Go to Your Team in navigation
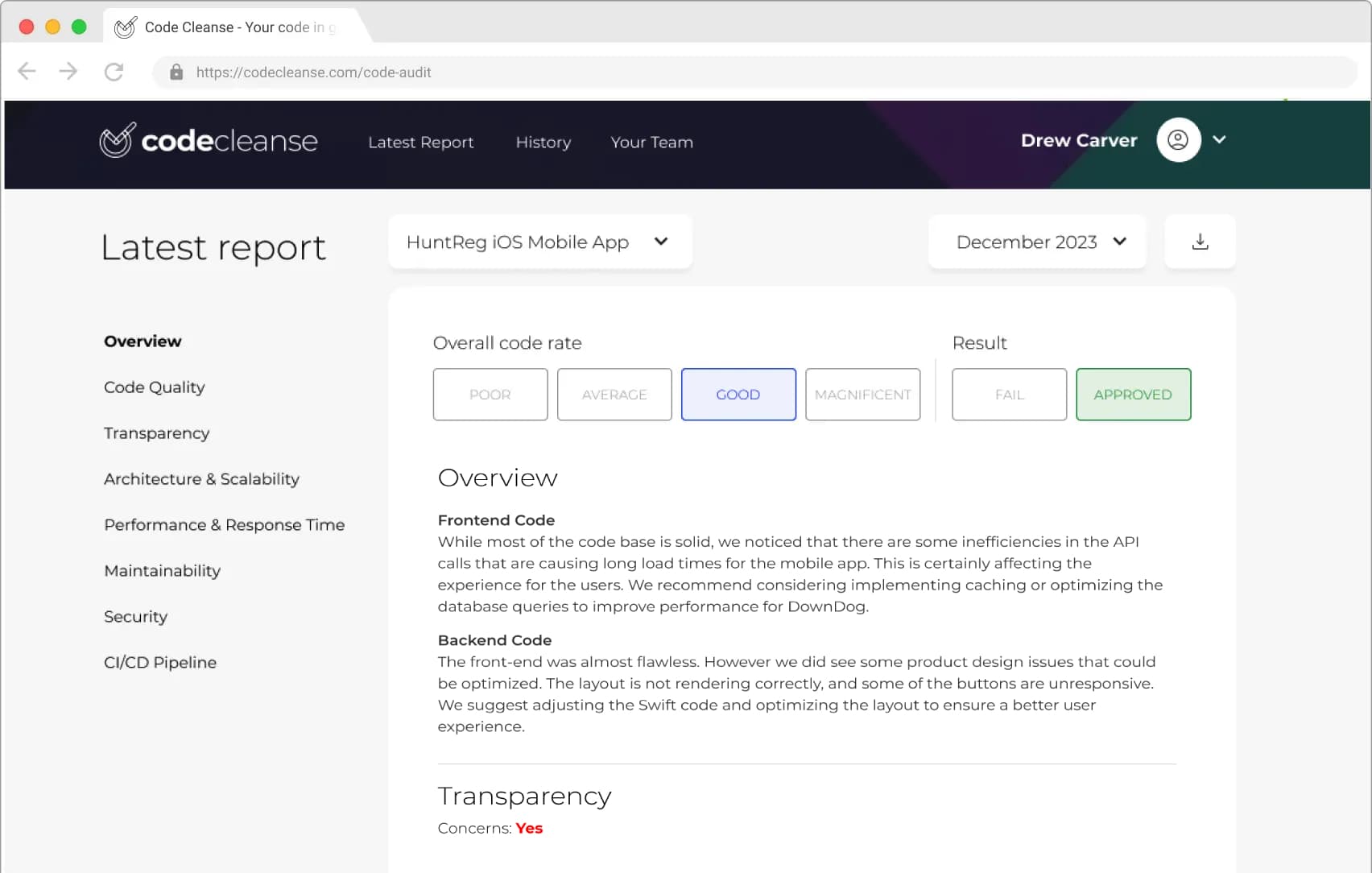This screenshot has width=1372, height=873. tap(651, 143)
